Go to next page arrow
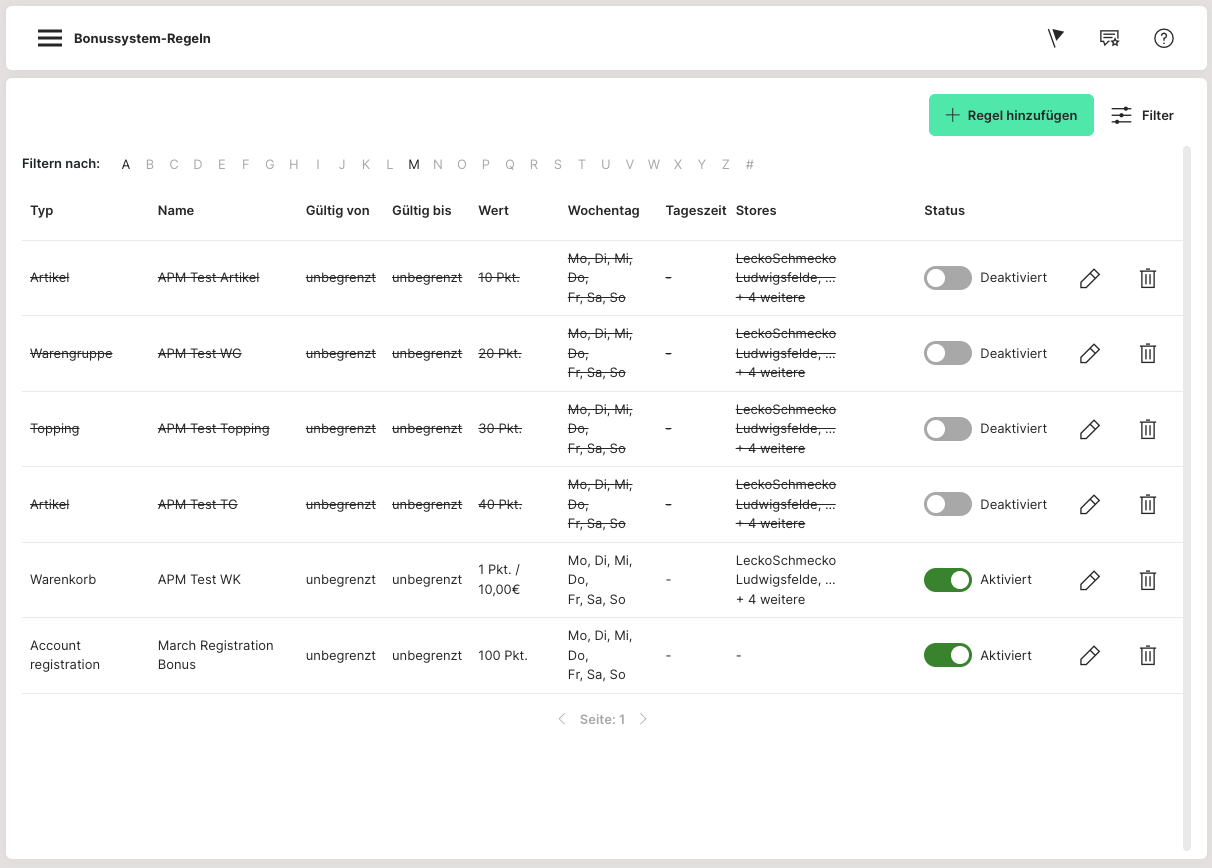Image resolution: width=1212 pixels, height=868 pixels. coord(643,719)
